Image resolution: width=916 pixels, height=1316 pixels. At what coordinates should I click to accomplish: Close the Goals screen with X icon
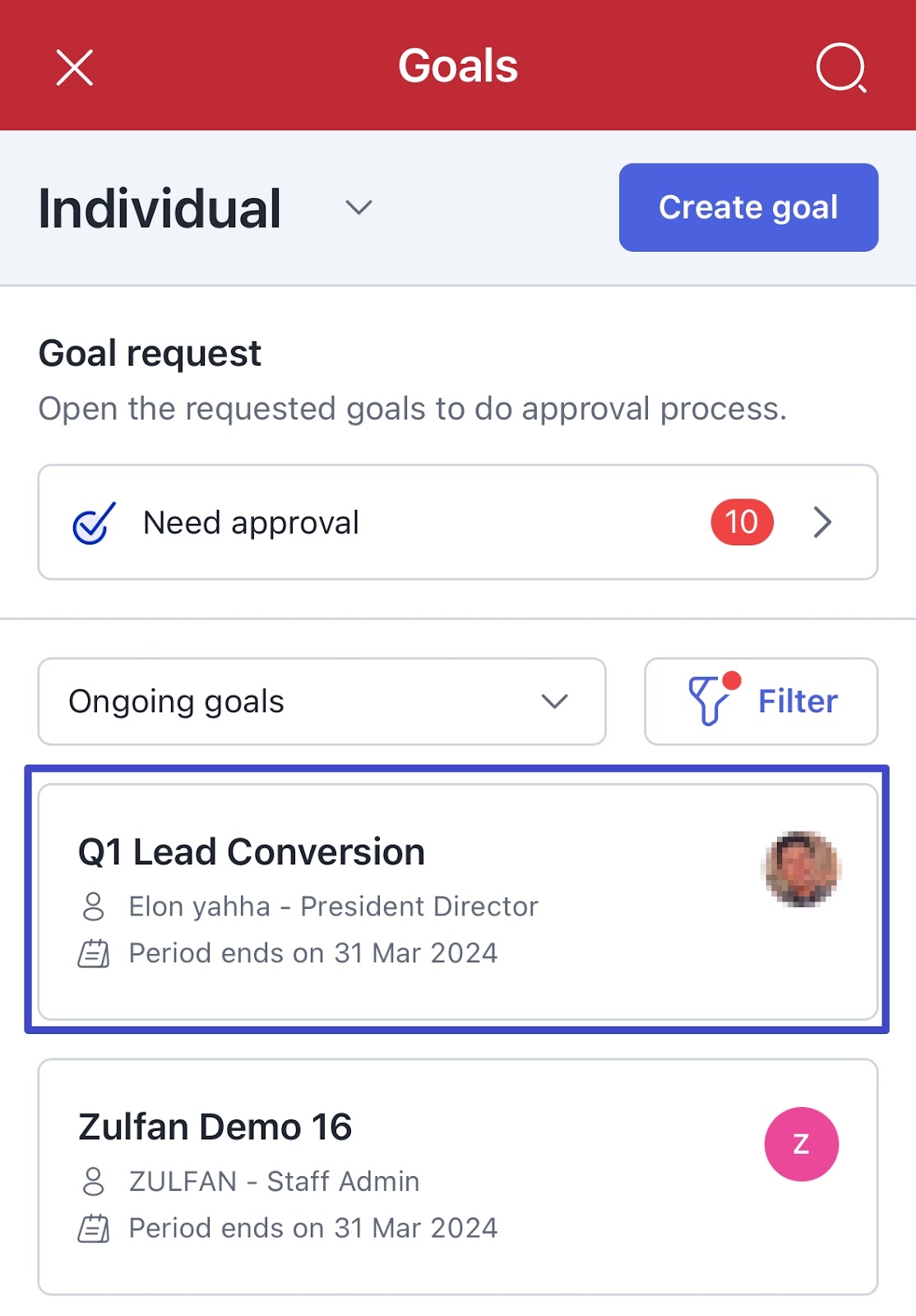75,67
